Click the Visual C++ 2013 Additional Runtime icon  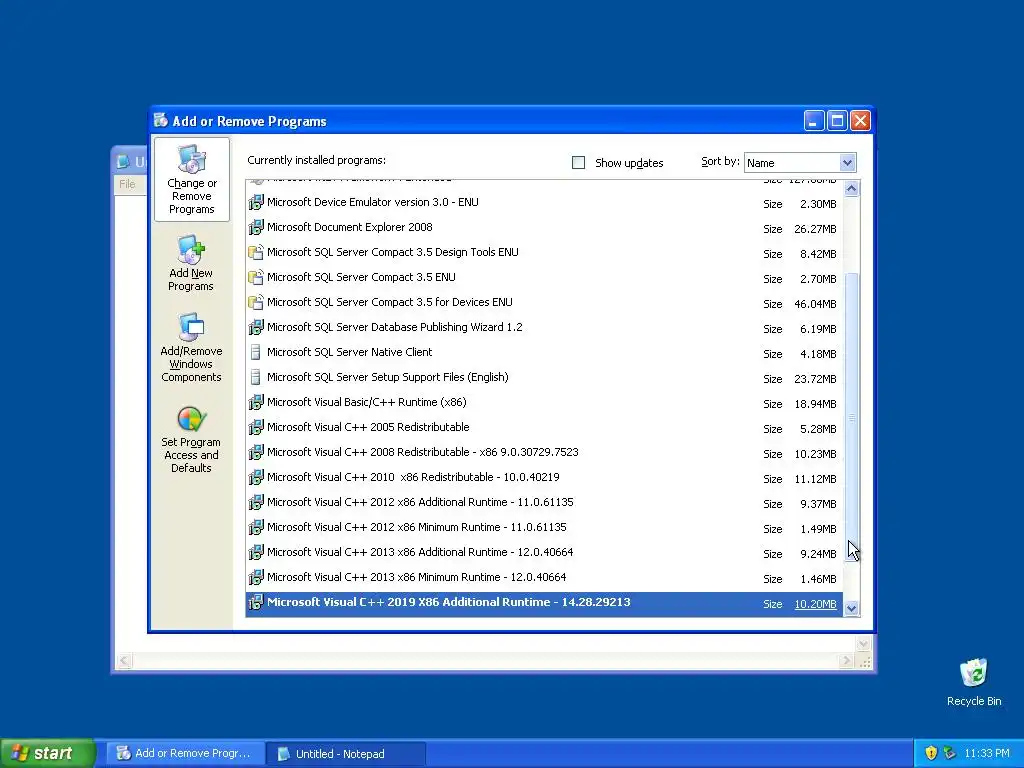click(x=256, y=552)
